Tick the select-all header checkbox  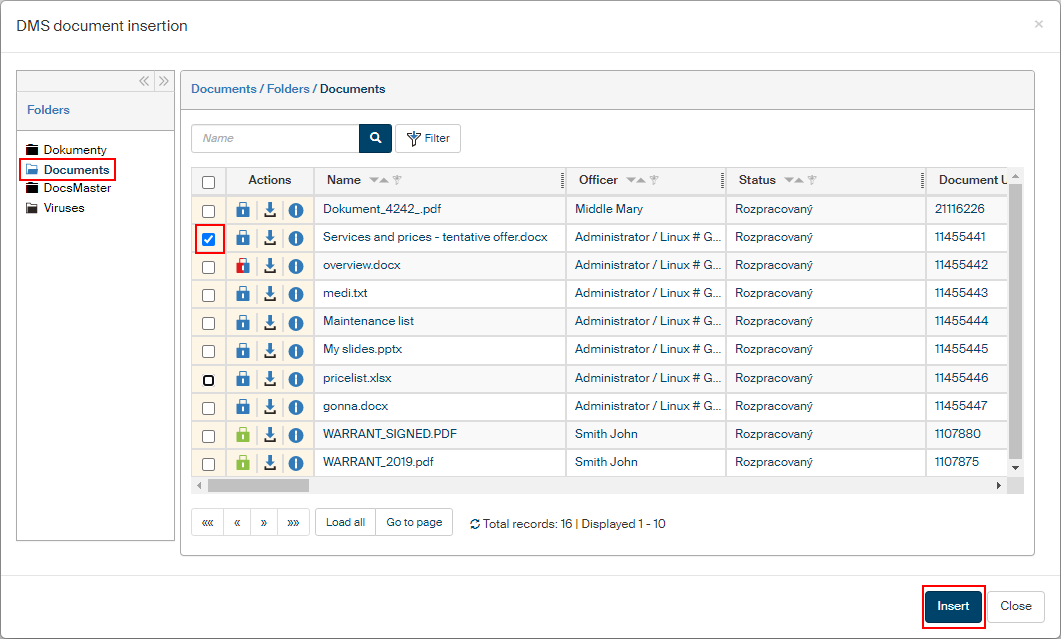(x=209, y=182)
